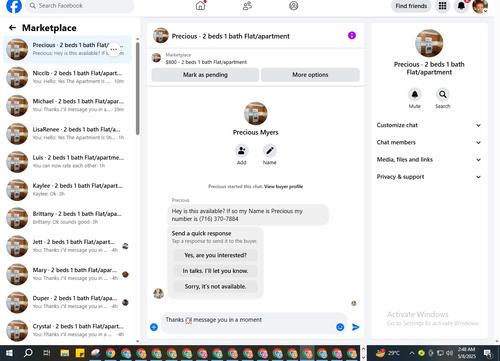
Task: Open Windows notification center icon
Action: 488,353
